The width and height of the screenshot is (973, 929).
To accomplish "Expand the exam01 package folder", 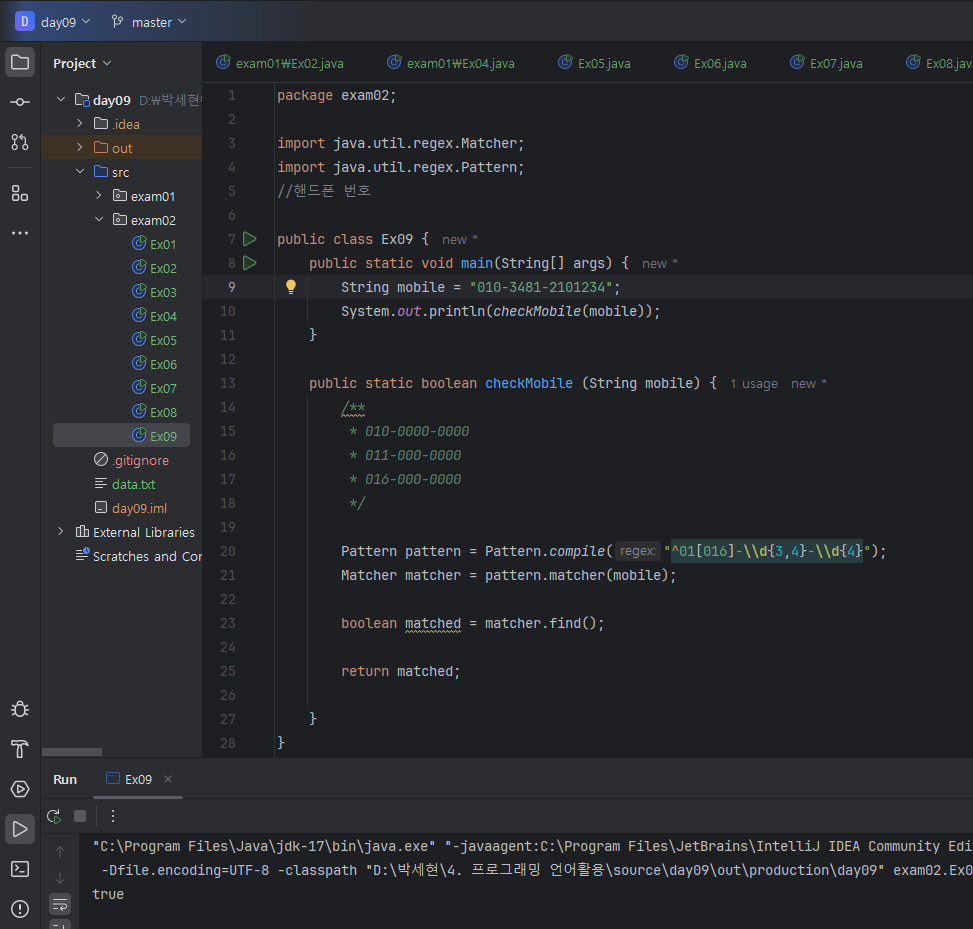I will [98, 196].
